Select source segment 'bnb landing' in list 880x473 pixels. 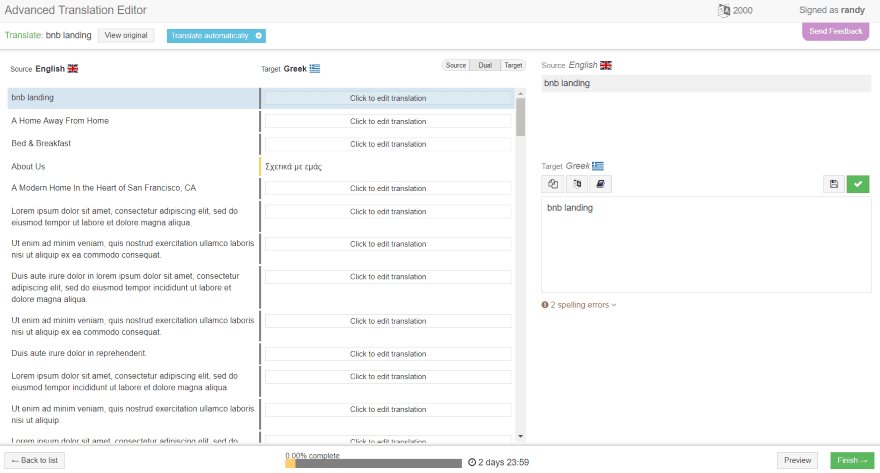(x=33, y=97)
